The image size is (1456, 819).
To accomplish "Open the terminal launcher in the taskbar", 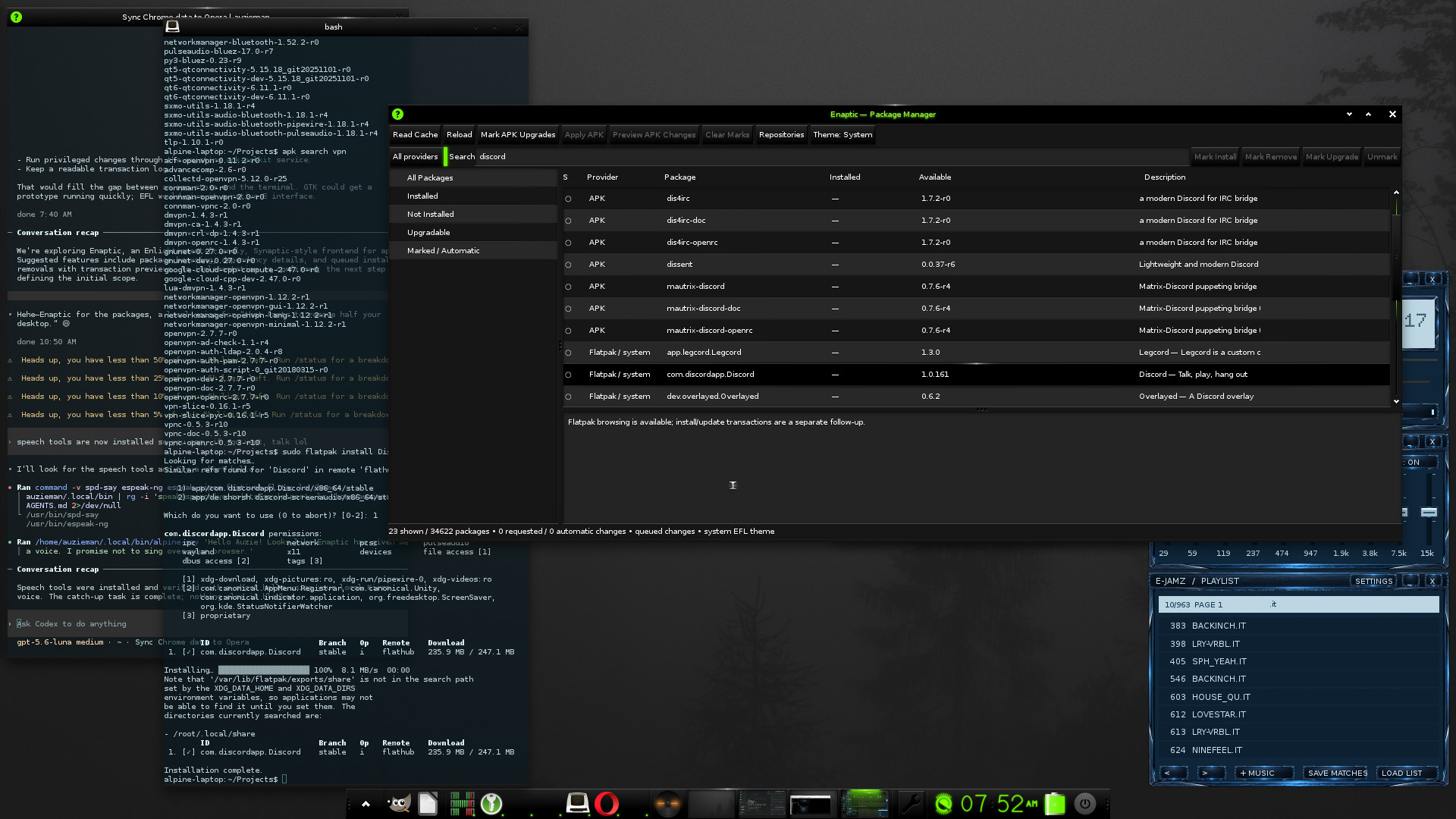I will [578, 804].
